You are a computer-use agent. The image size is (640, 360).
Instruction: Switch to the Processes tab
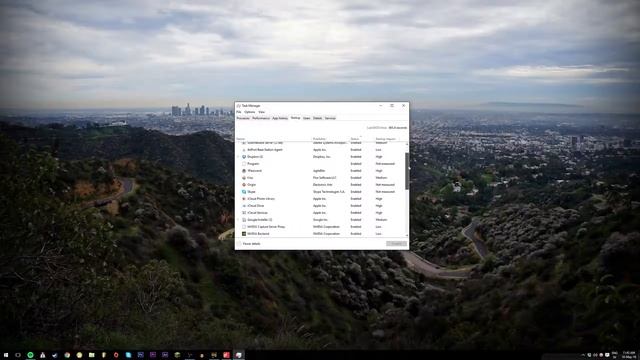pyautogui.click(x=243, y=118)
